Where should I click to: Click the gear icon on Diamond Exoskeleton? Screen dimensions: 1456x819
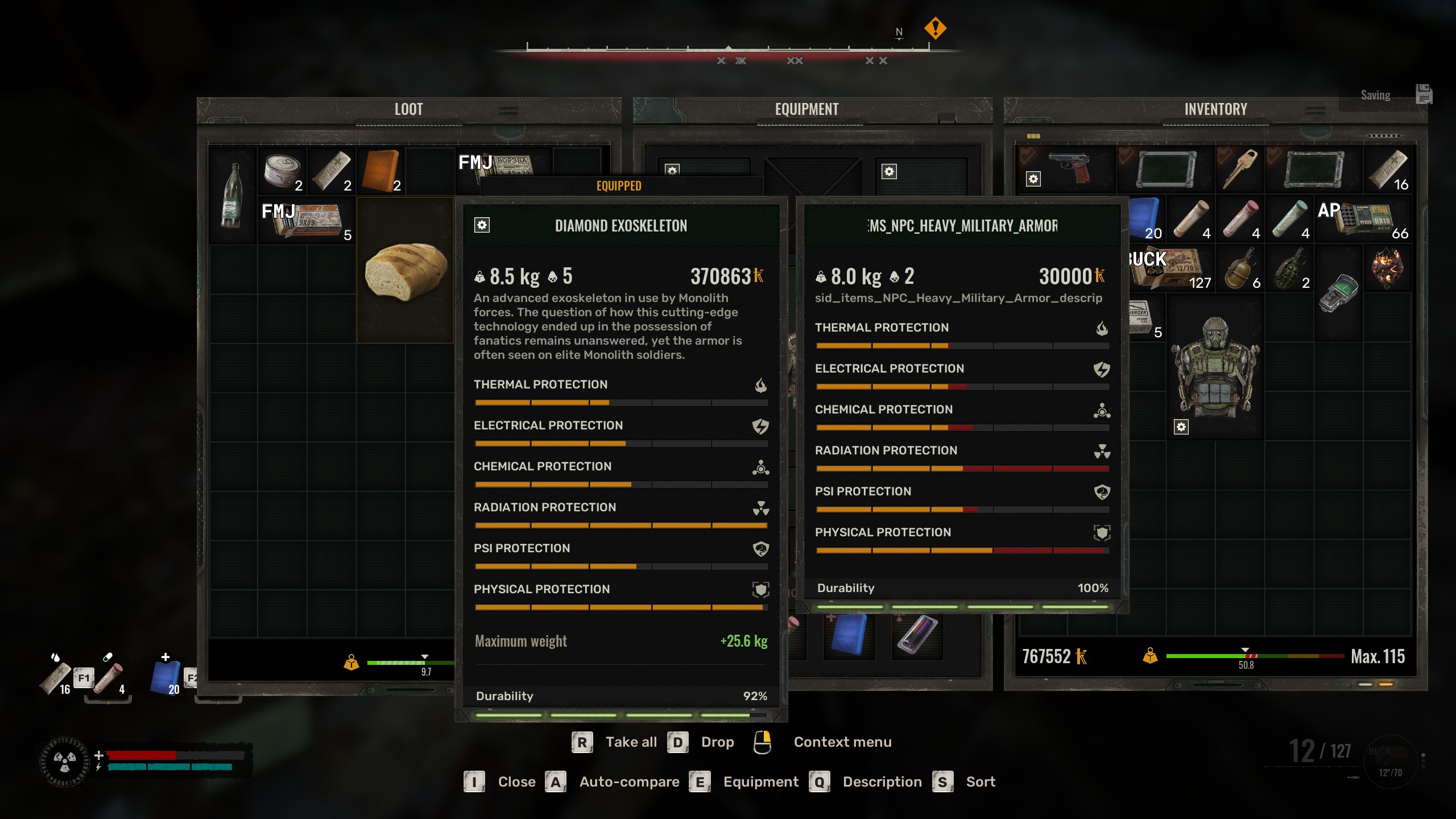(x=482, y=225)
